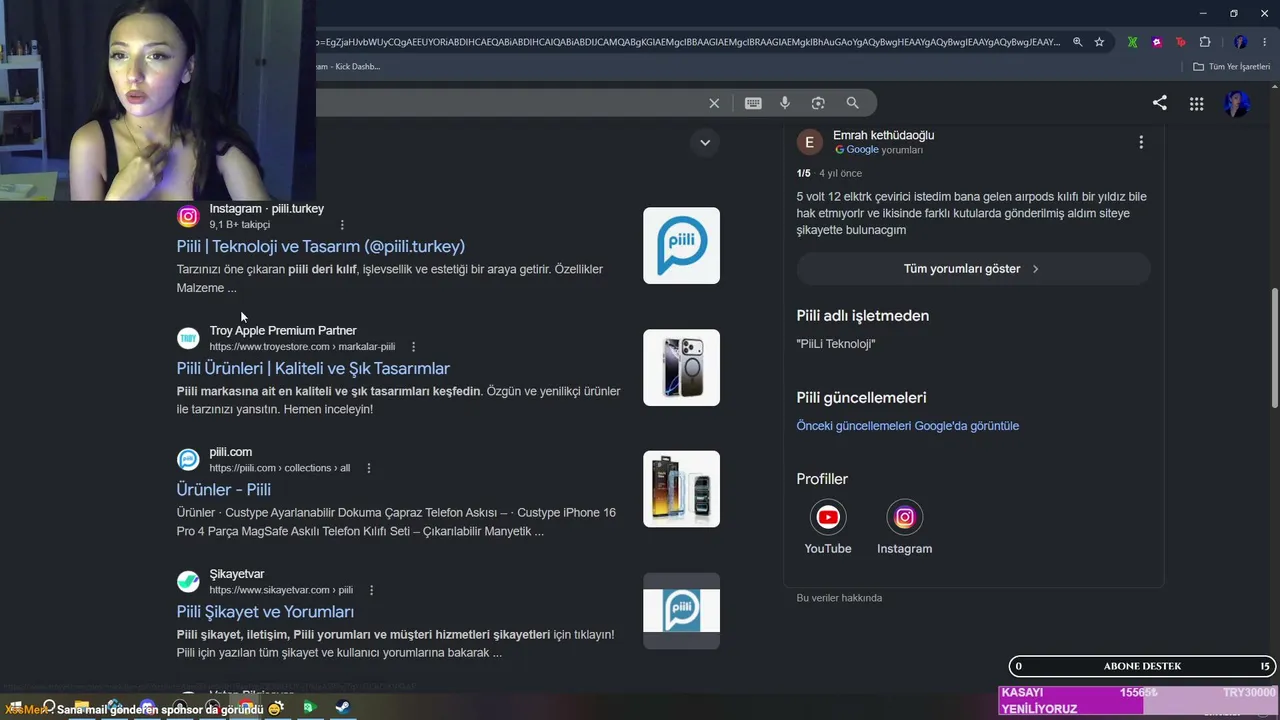The image size is (1280, 720).
Task: Launch Steam from the taskbar
Action: (342, 707)
